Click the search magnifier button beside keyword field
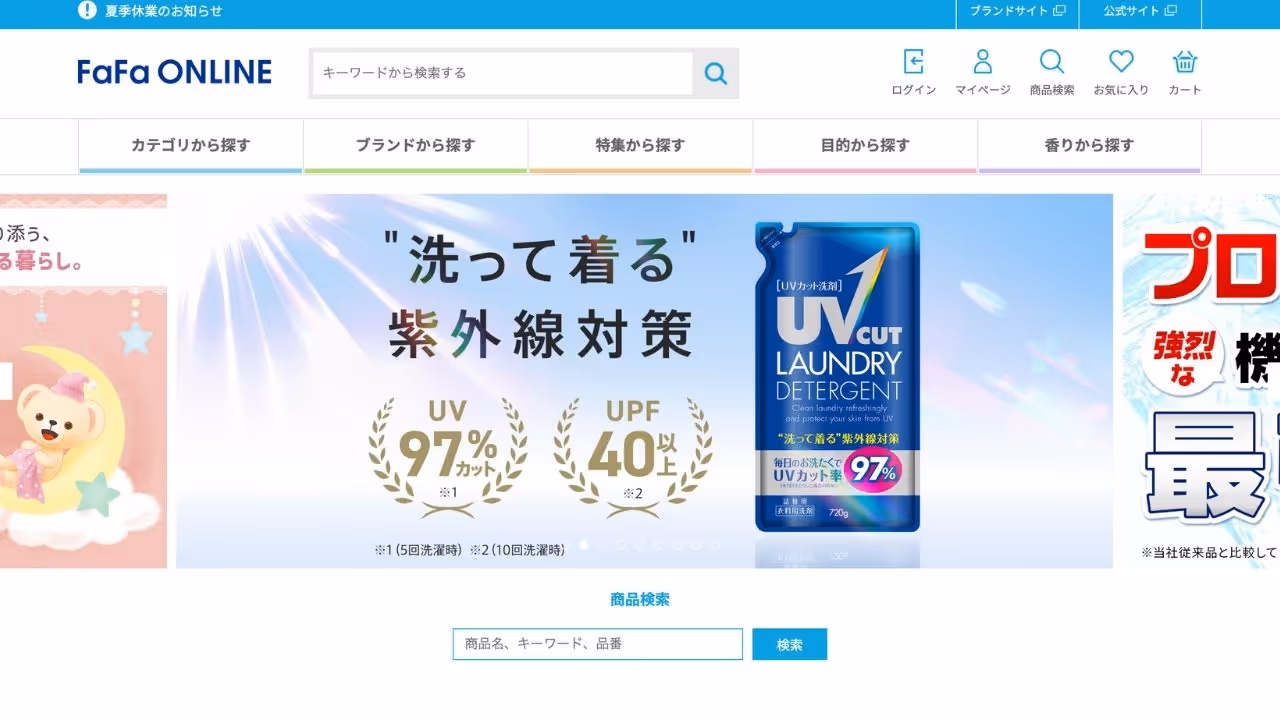 click(x=716, y=73)
